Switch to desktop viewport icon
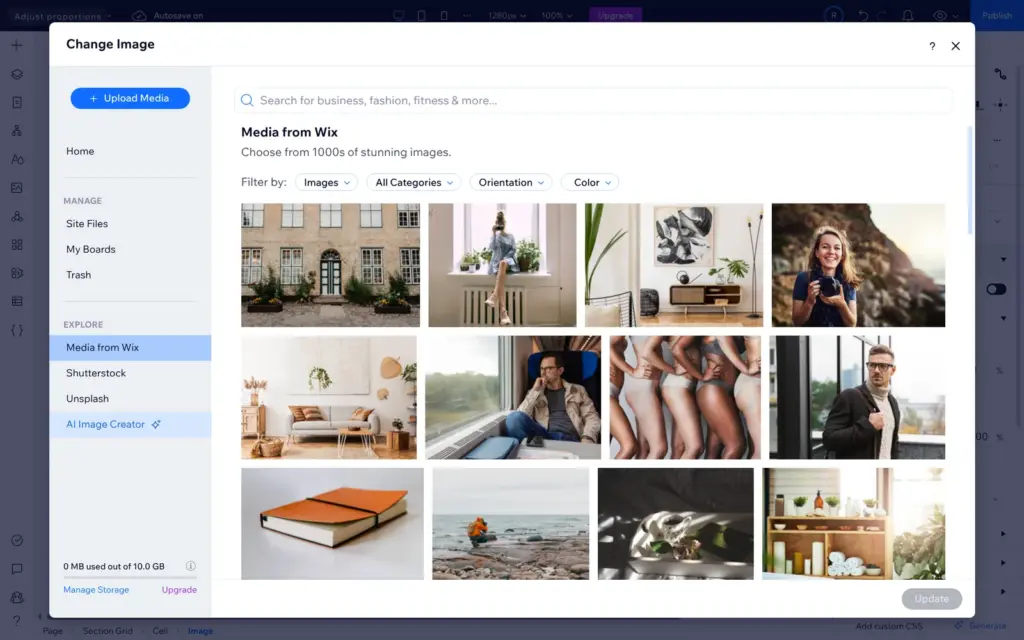1024x640 pixels. click(398, 15)
